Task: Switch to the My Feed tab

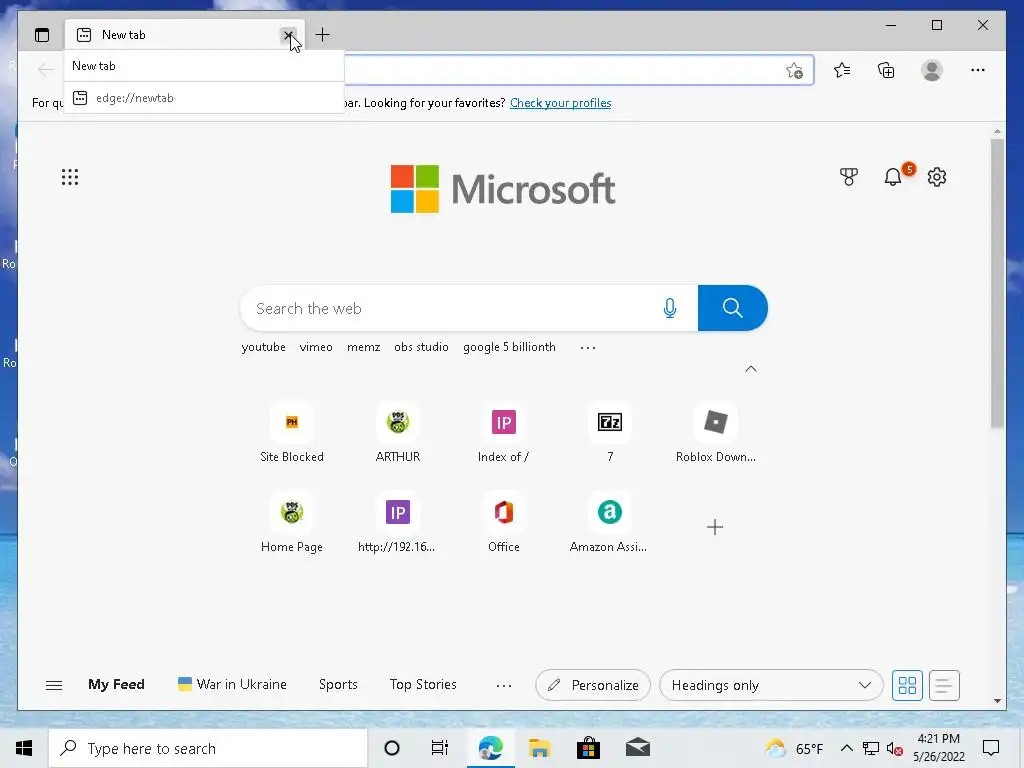Action: pyautogui.click(x=116, y=684)
